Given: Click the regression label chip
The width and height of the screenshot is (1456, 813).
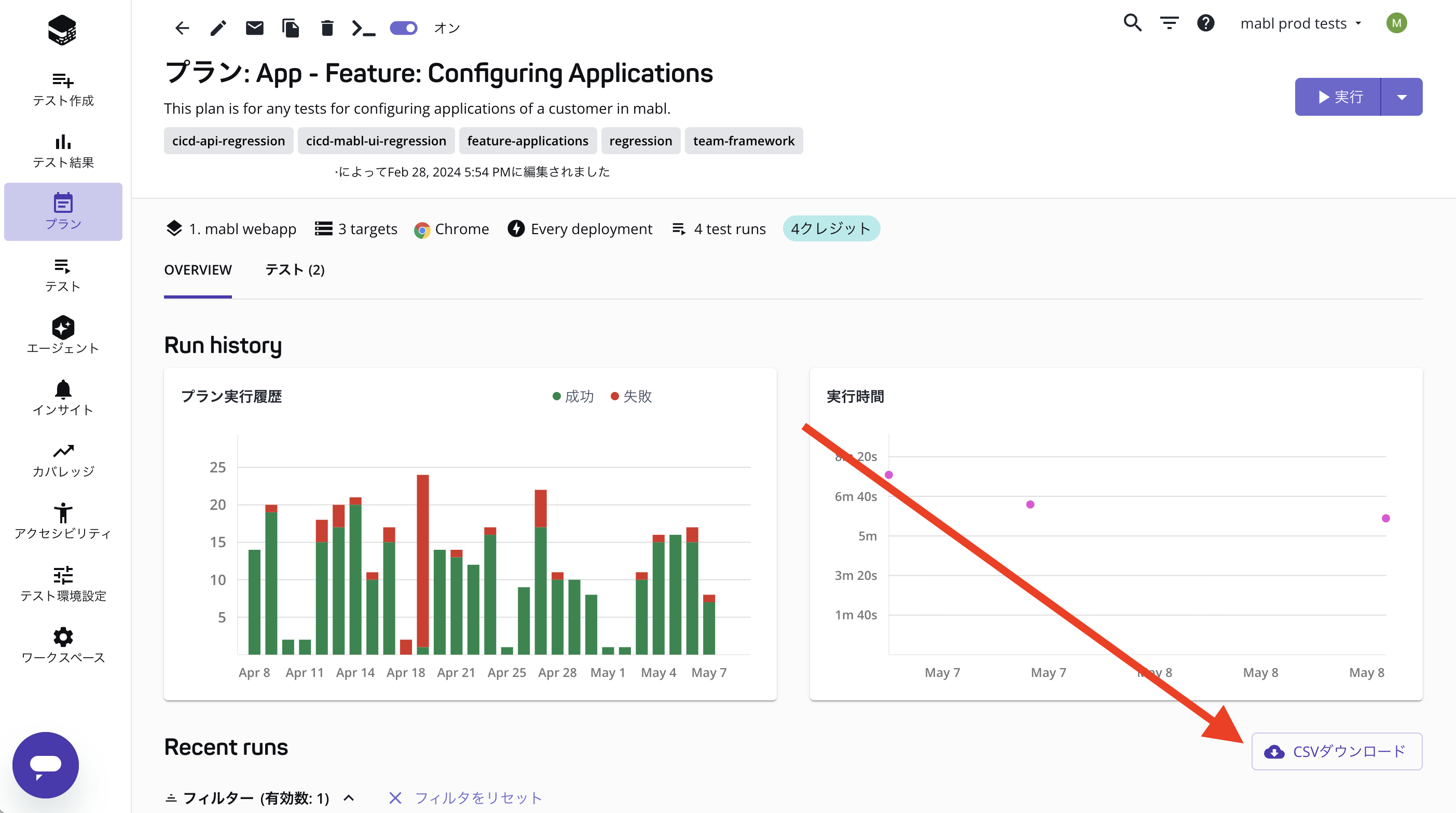Looking at the screenshot, I should [640, 141].
